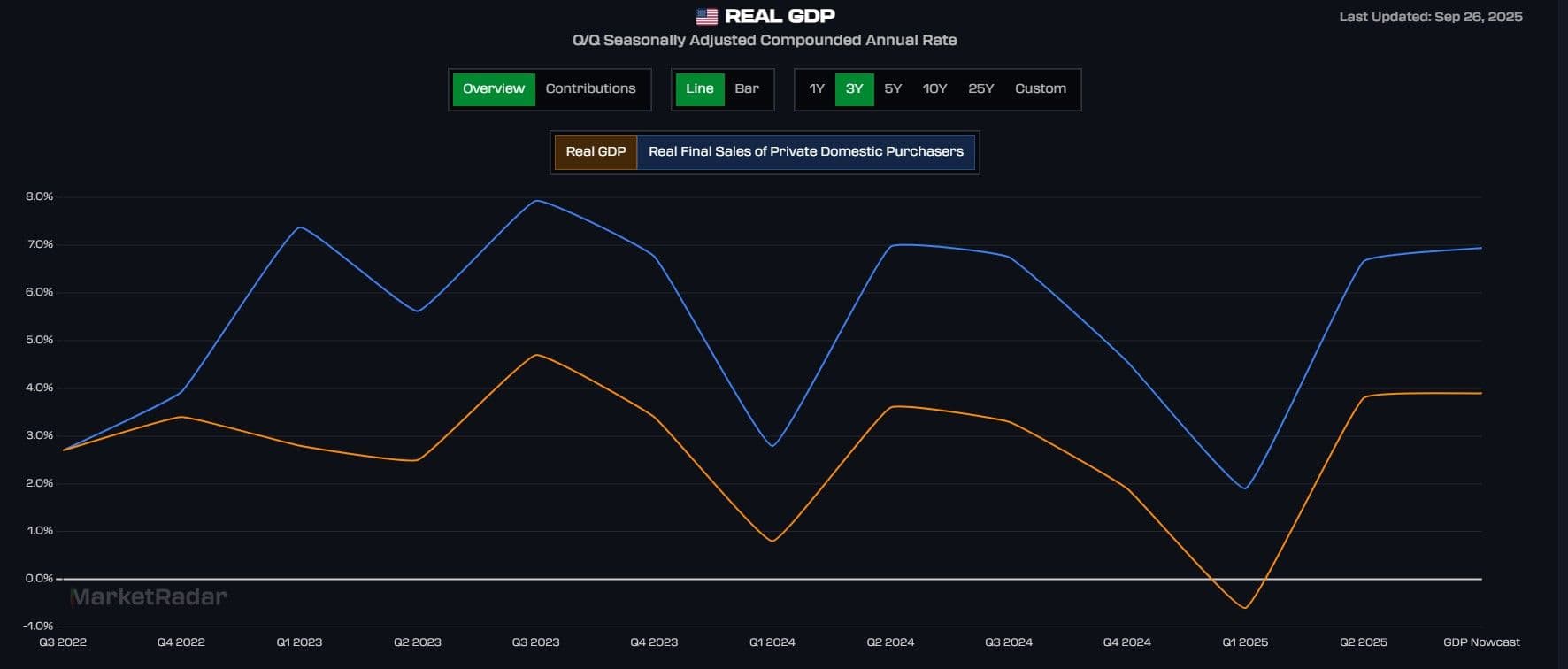The width and height of the screenshot is (1568, 669).
Task: Click orange line's Q1 2025 trough
Action: pos(1245,608)
